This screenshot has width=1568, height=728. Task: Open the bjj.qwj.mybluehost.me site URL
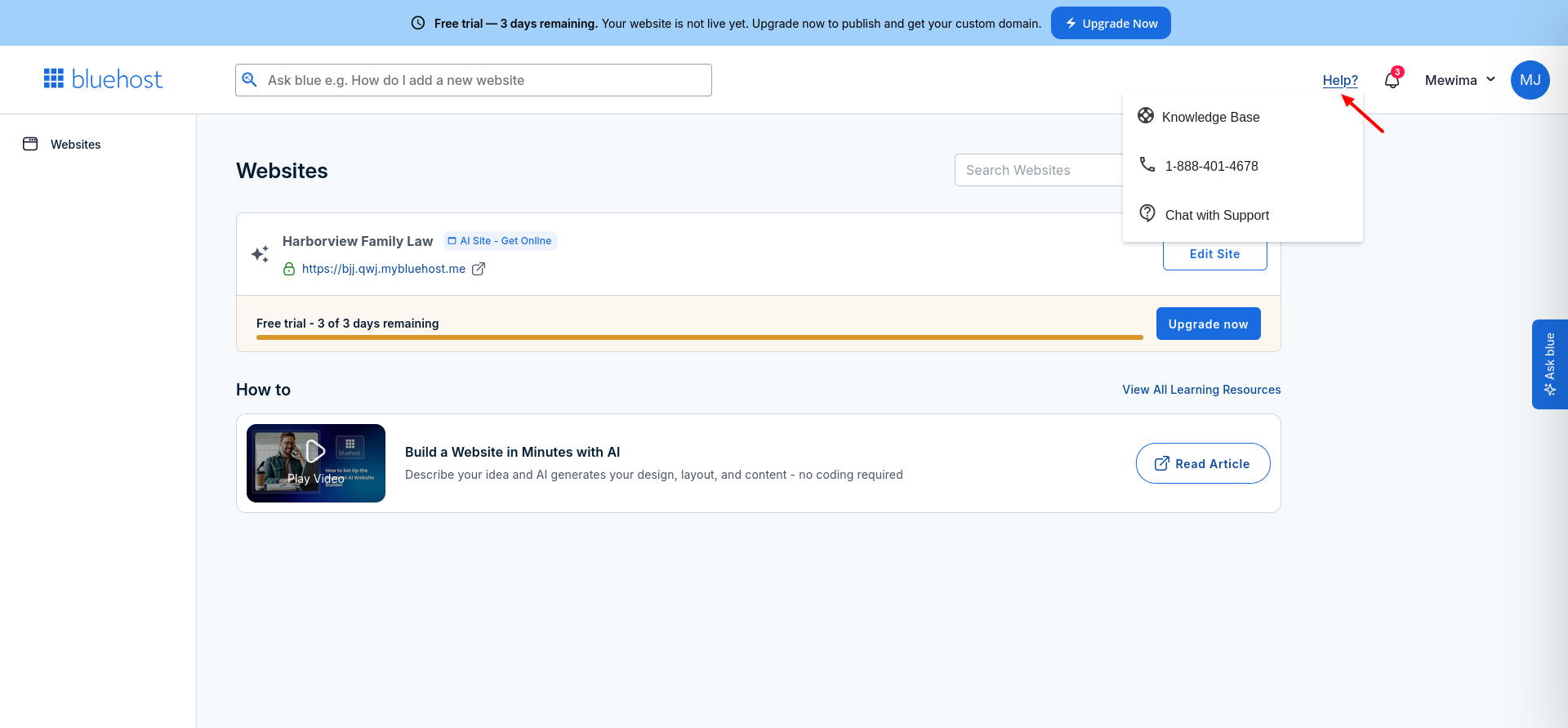pos(384,269)
